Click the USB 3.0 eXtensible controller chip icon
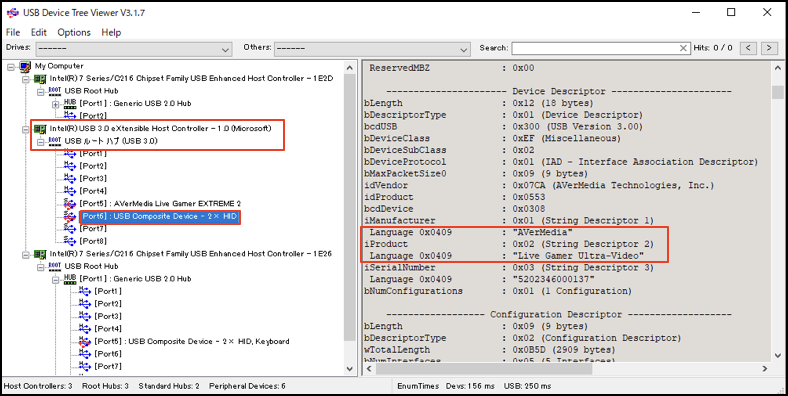The width and height of the screenshot is (788, 396). pyautogui.click(x=40, y=129)
